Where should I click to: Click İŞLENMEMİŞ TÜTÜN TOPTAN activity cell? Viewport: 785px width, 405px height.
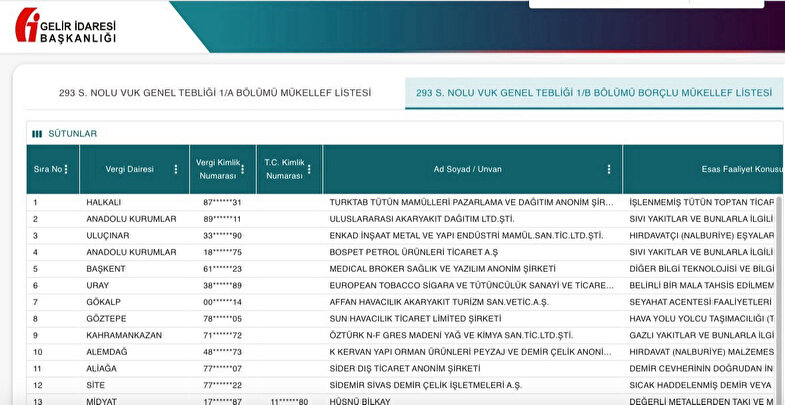(x=702, y=203)
